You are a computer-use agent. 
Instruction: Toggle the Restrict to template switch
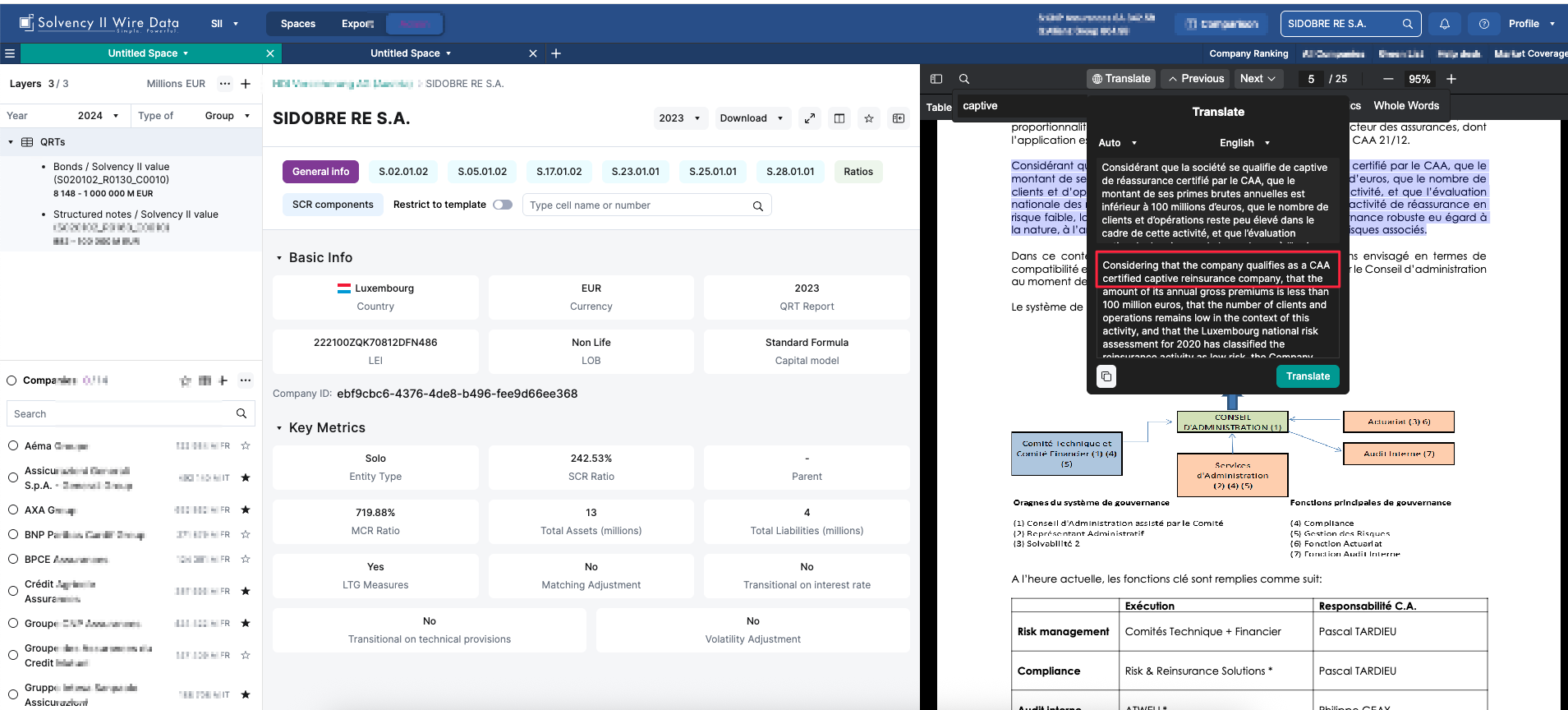click(502, 205)
